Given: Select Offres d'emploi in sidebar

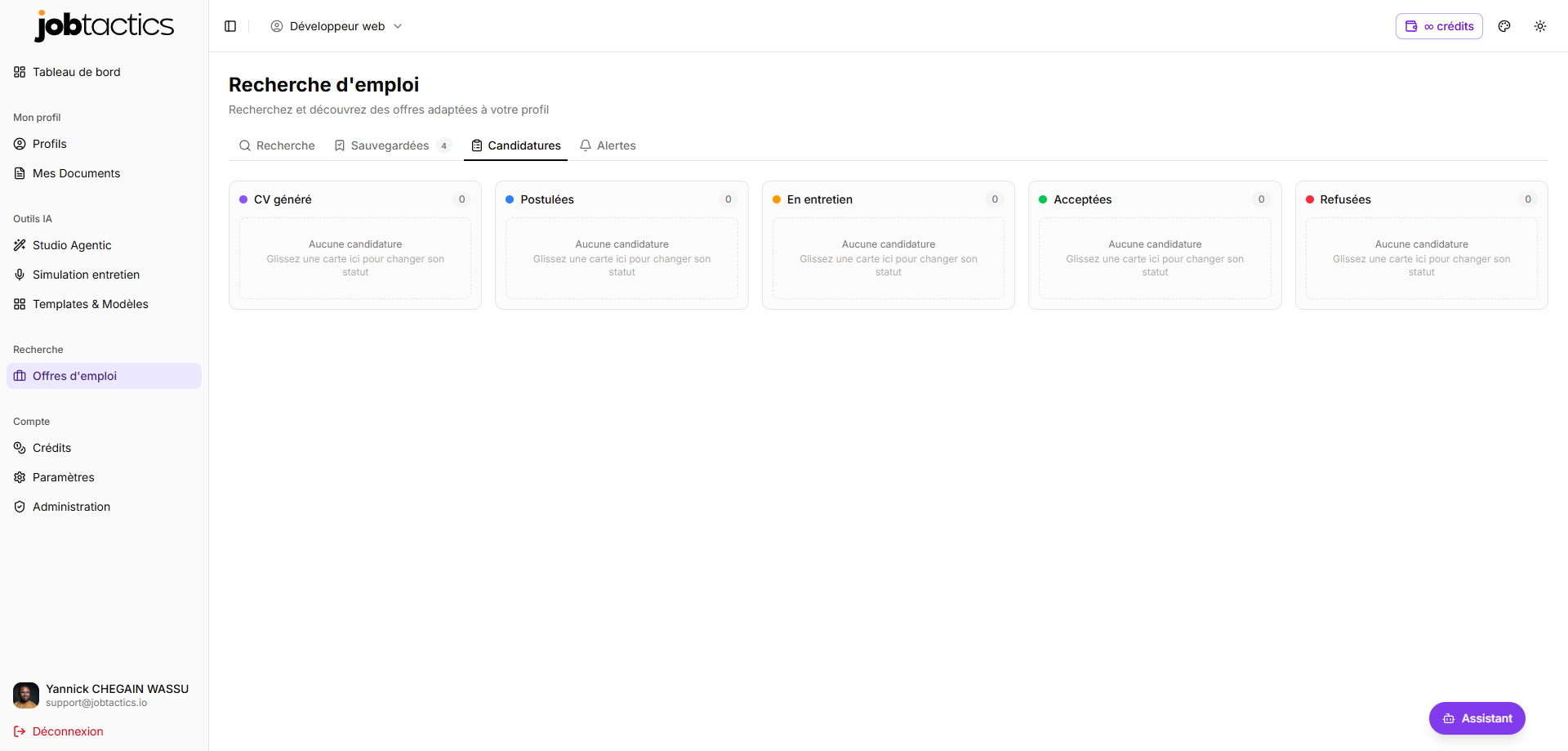Looking at the screenshot, I should [x=104, y=376].
